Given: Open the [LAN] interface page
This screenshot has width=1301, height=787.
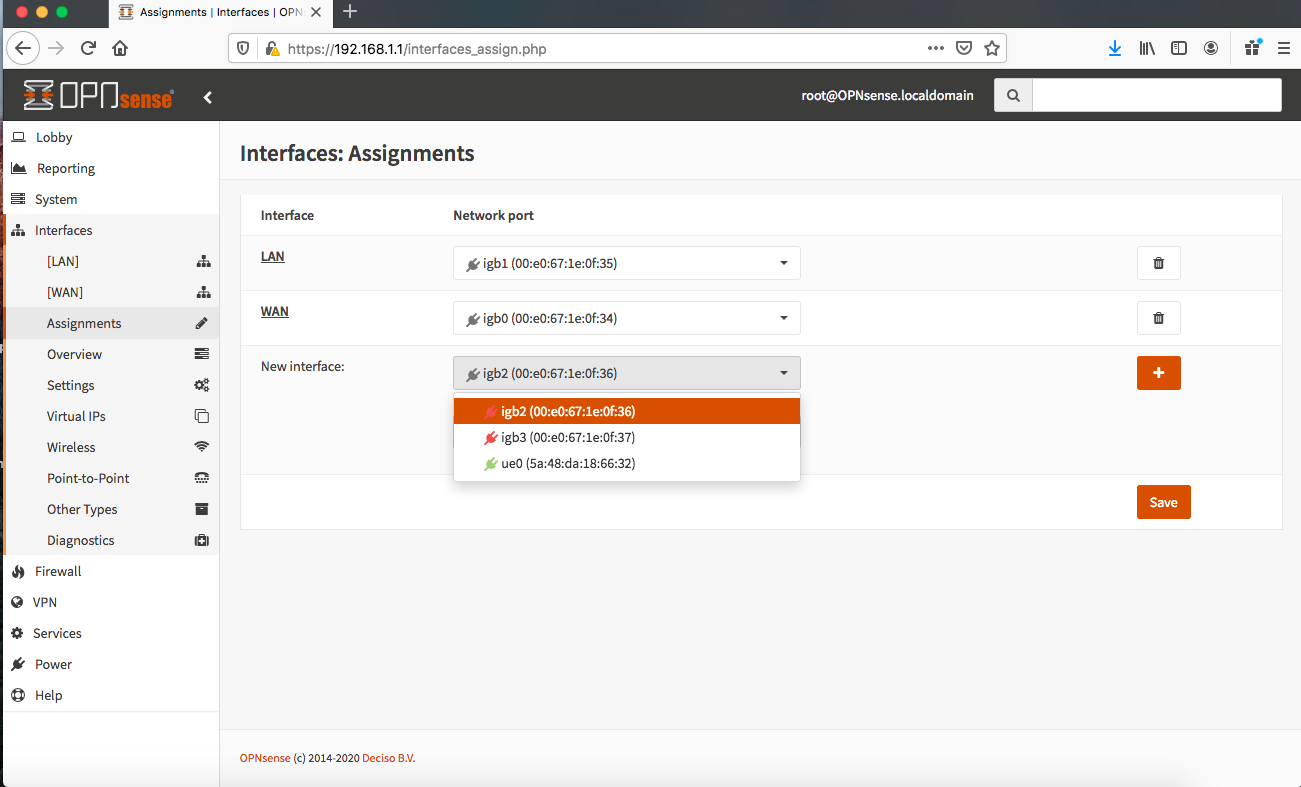Looking at the screenshot, I should (x=110, y=261).
